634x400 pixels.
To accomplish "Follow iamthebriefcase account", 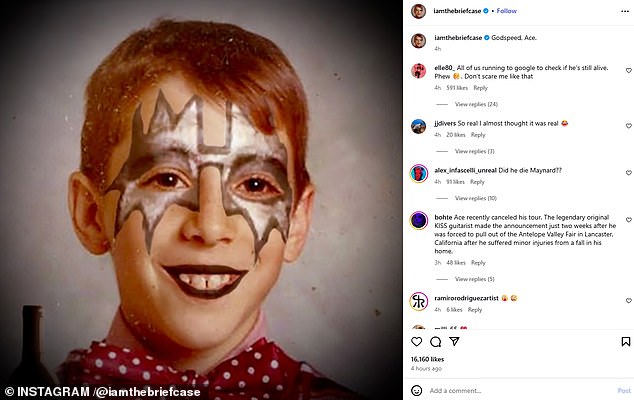I will tap(507, 11).
